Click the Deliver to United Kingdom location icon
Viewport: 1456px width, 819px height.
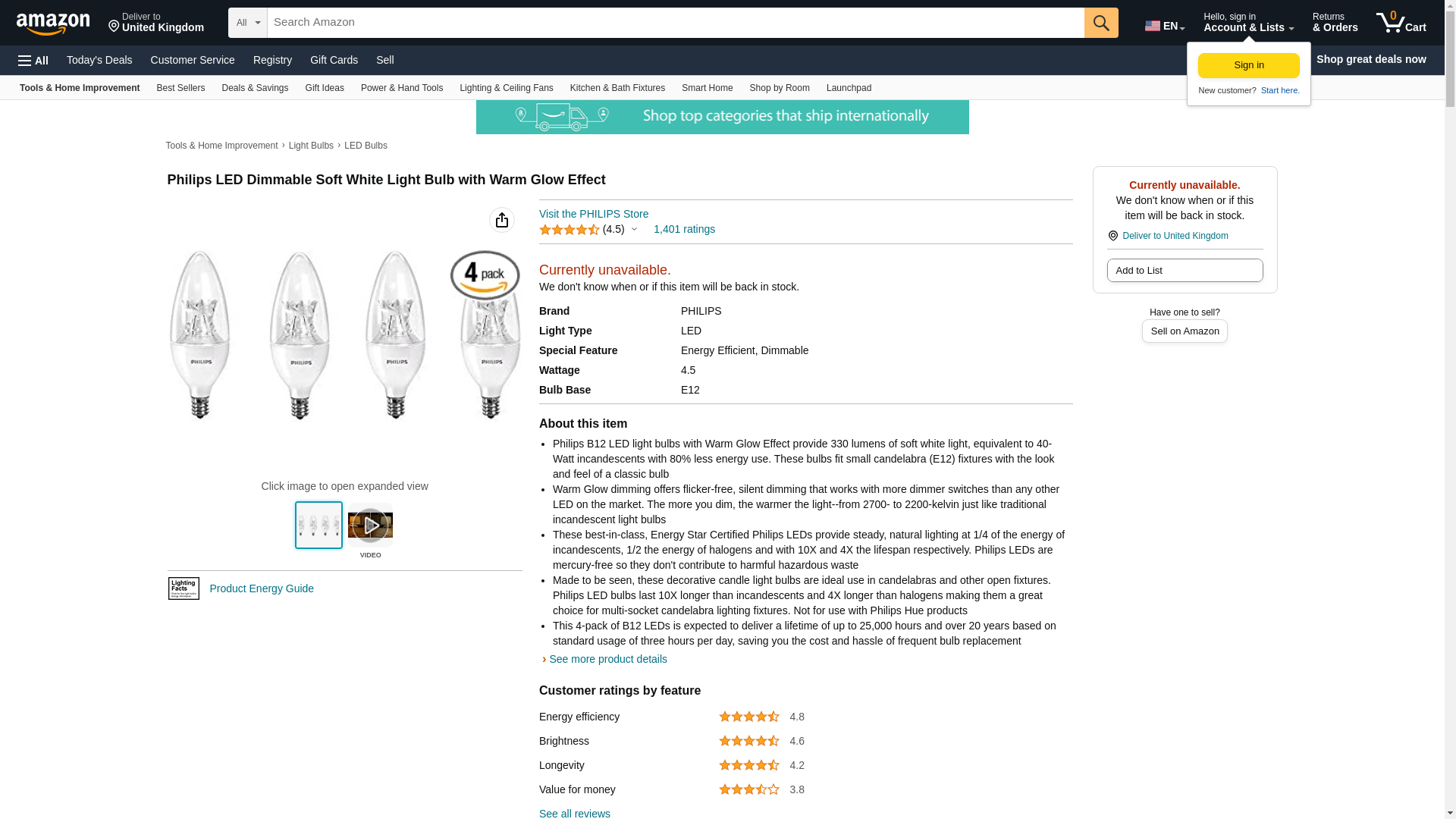pyautogui.click(x=1113, y=236)
